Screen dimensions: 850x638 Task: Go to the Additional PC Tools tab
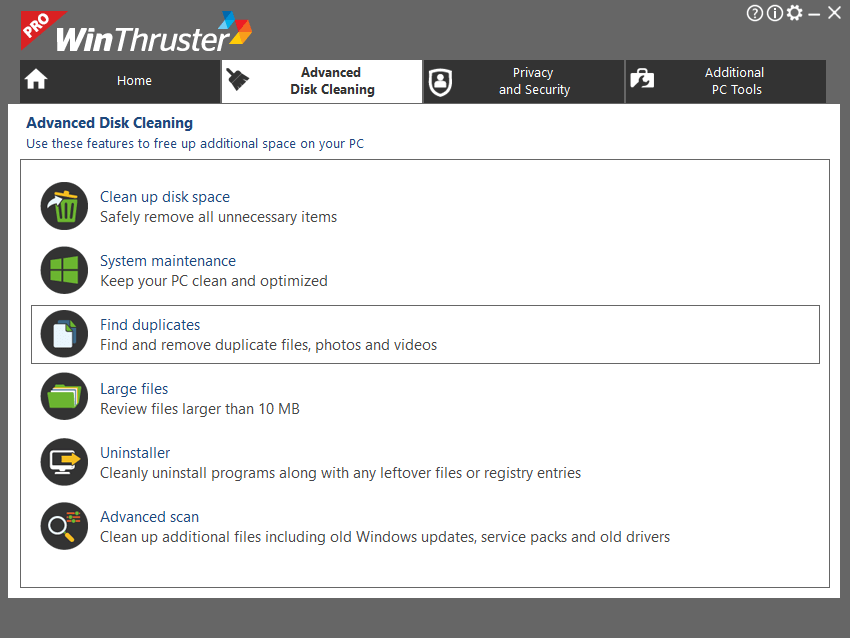[726, 81]
